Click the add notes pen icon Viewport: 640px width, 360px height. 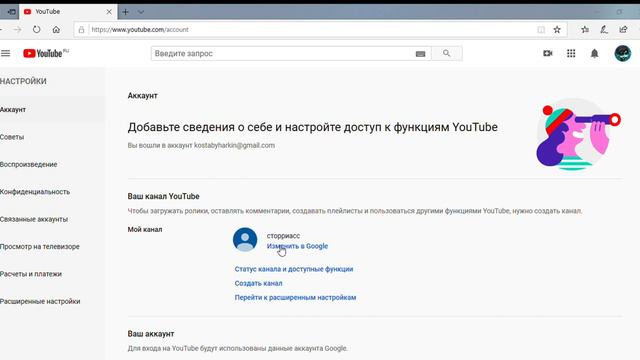pyautogui.click(x=604, y=29)
